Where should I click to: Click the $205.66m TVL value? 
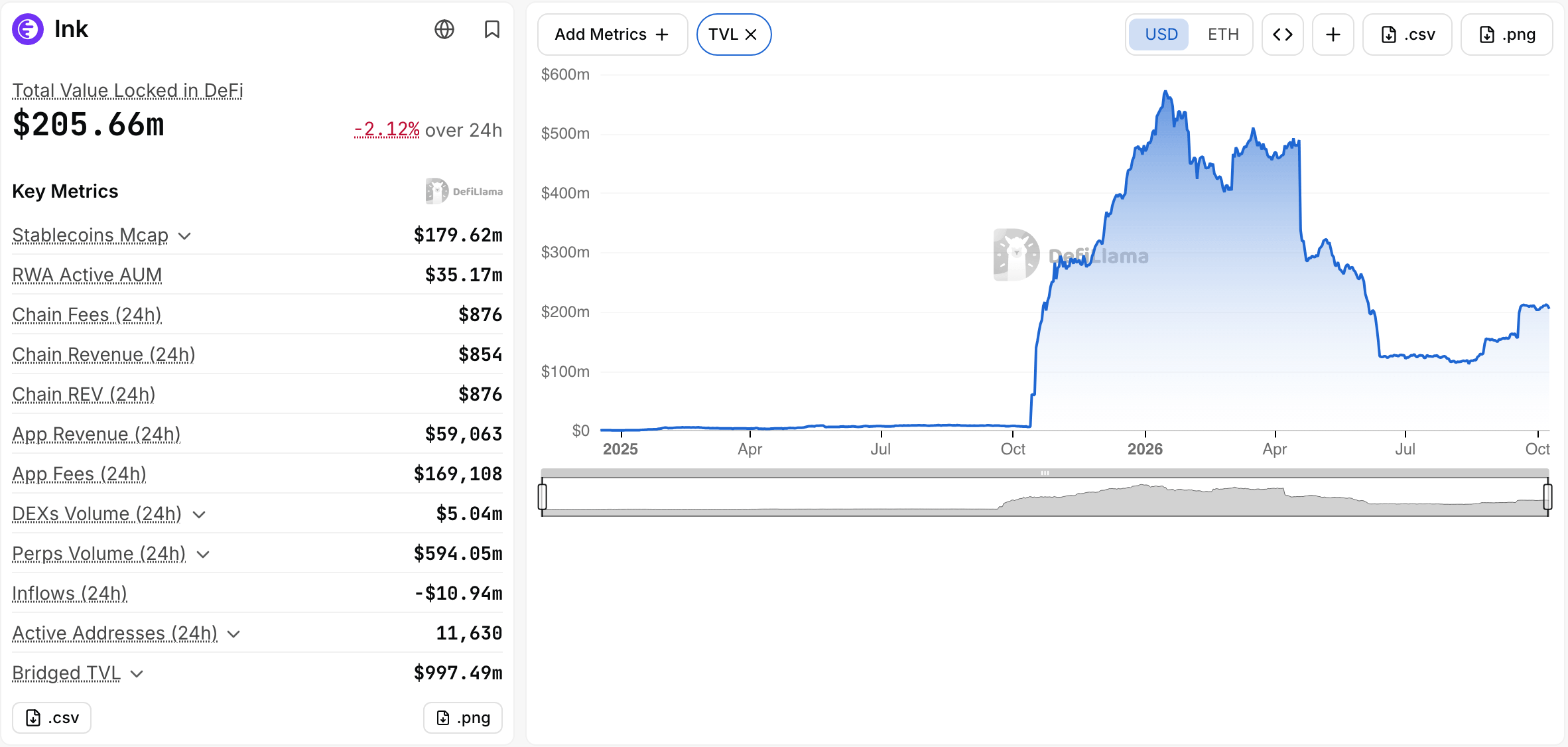pyautogui.click(x=88, y=125)
